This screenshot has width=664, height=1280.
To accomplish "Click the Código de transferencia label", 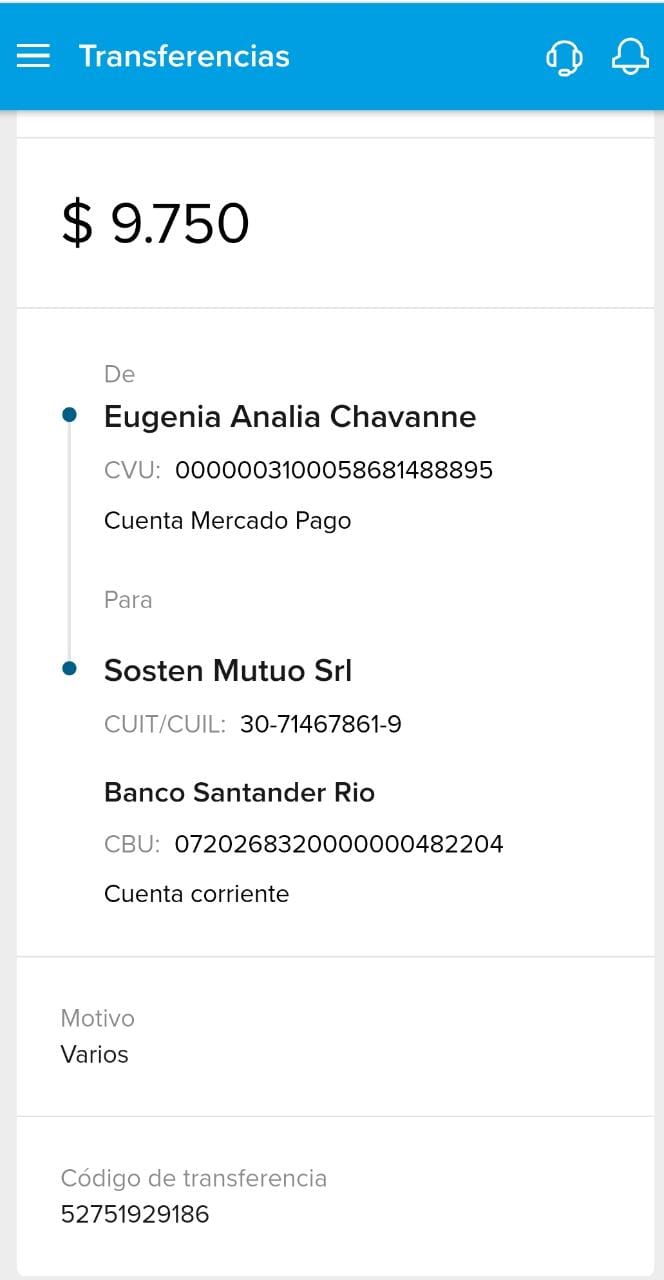I will tap(194, 1178).
